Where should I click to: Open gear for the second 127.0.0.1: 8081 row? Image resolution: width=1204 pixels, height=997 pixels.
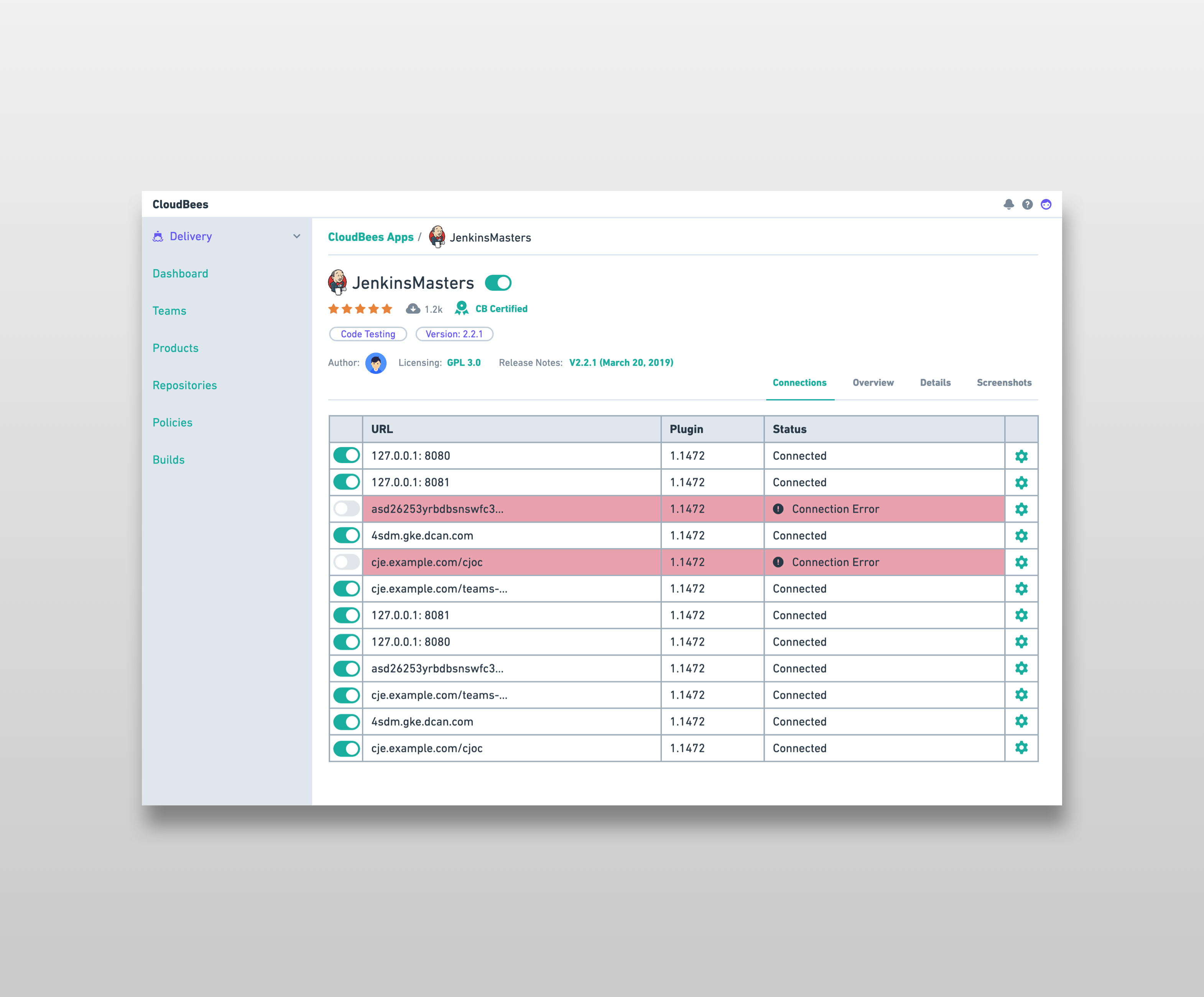(x=1021, y=615)
